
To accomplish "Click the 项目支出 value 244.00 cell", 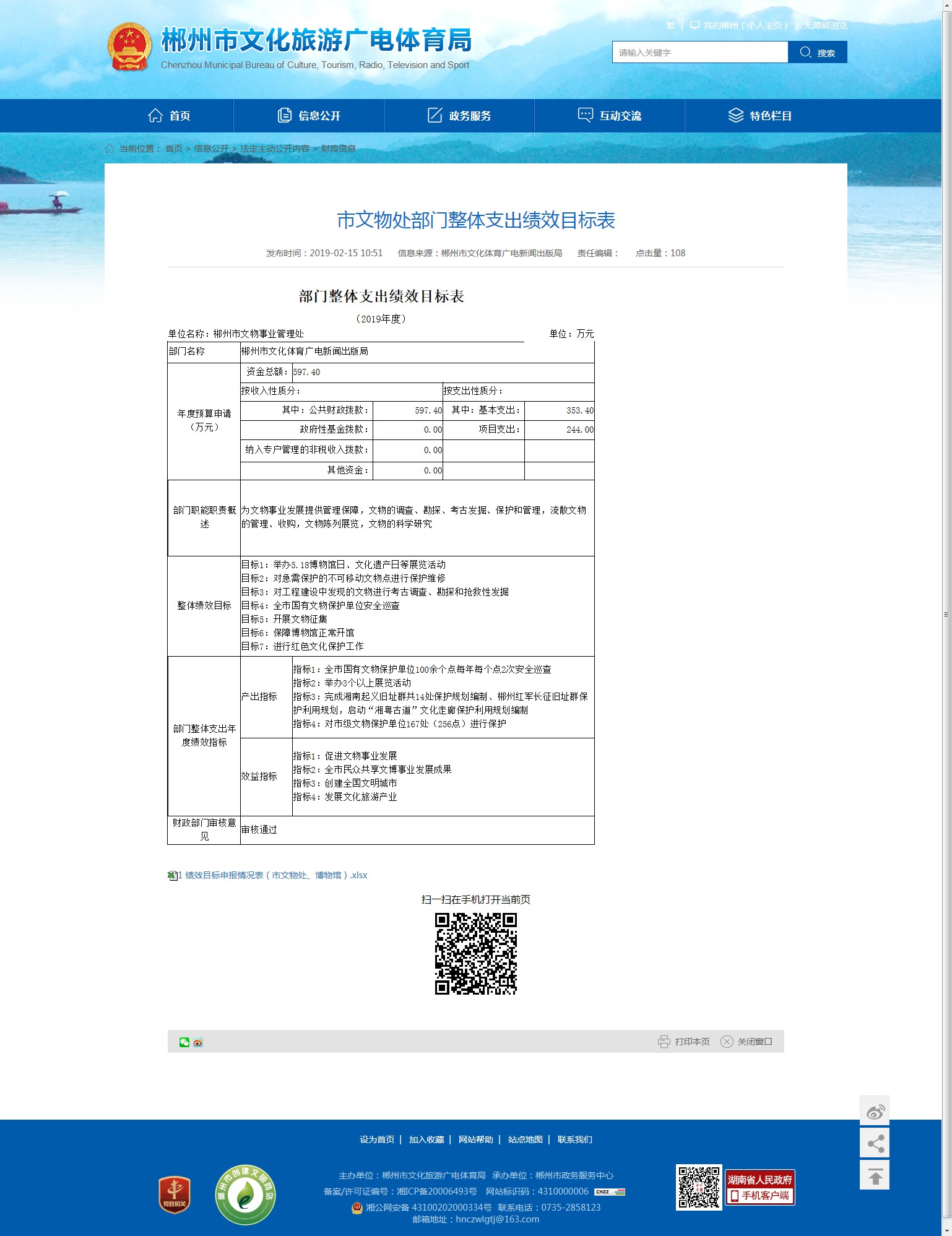I will click(x=560, y=430).
